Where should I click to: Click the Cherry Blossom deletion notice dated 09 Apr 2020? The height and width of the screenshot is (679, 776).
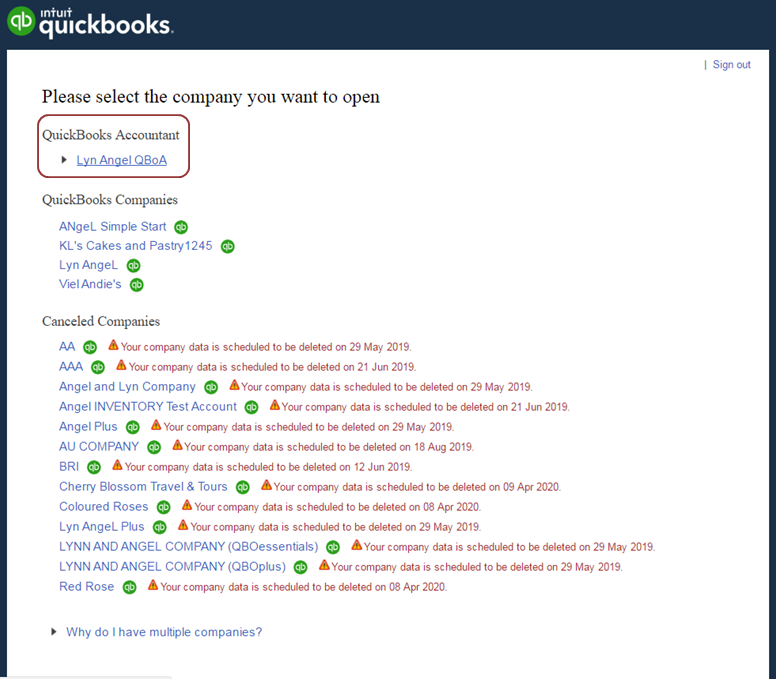(x=417, y=487)
